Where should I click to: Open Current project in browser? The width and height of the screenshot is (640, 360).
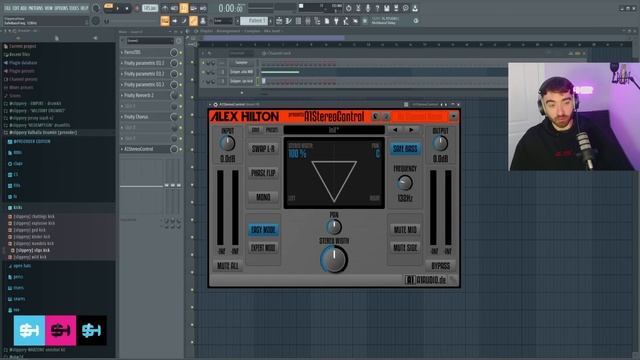[23, 47]
